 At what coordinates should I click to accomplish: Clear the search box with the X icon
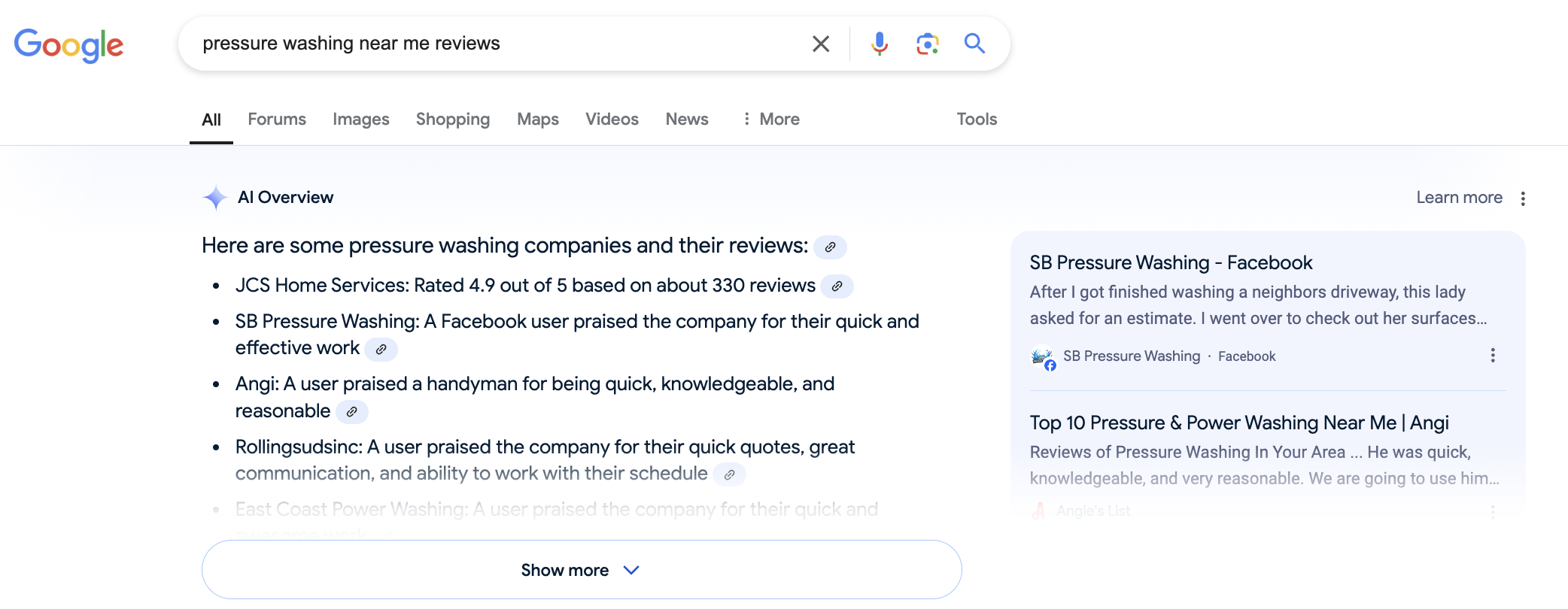[821, 44]
